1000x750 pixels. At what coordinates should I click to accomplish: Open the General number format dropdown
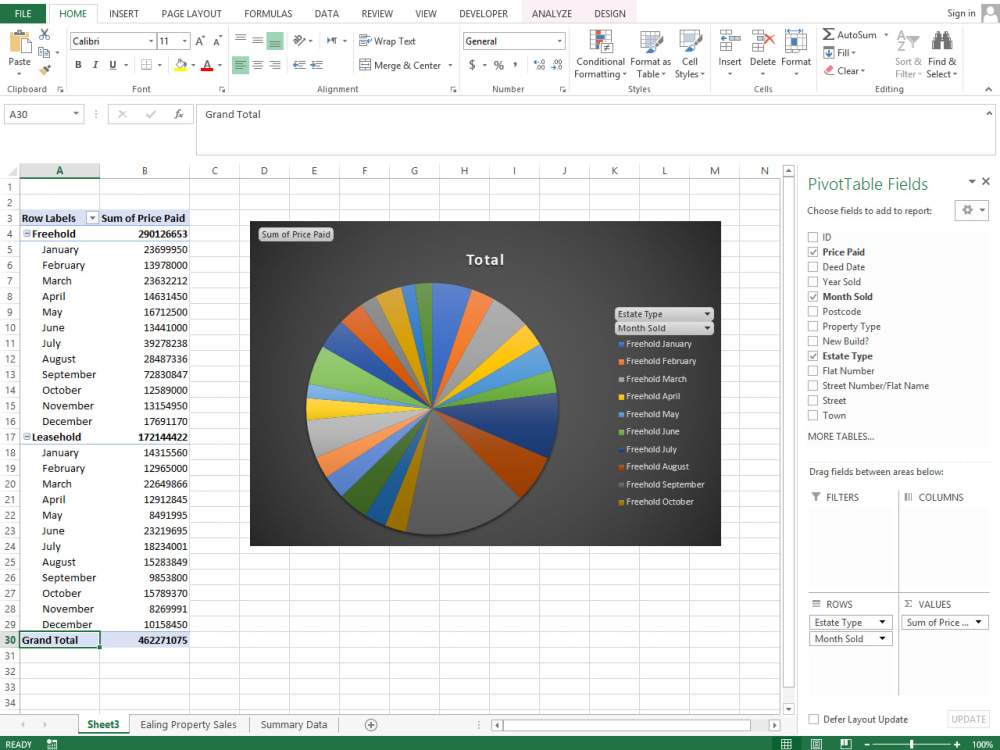point(559,41)
